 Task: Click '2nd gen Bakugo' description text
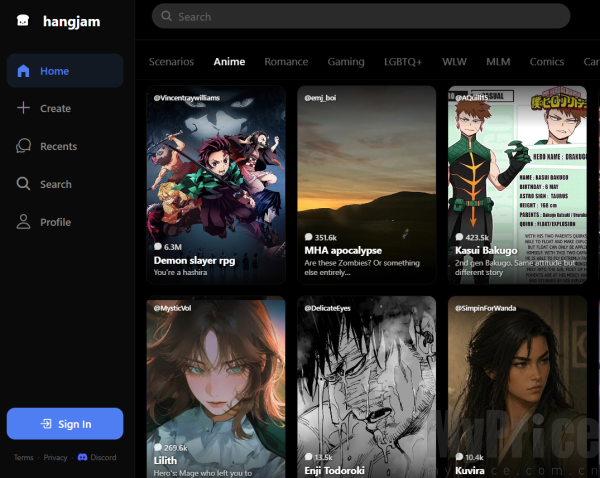click(515, 268)
